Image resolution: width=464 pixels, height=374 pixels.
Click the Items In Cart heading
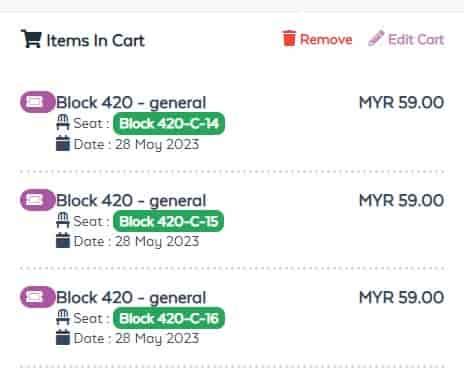pos(95,41)
